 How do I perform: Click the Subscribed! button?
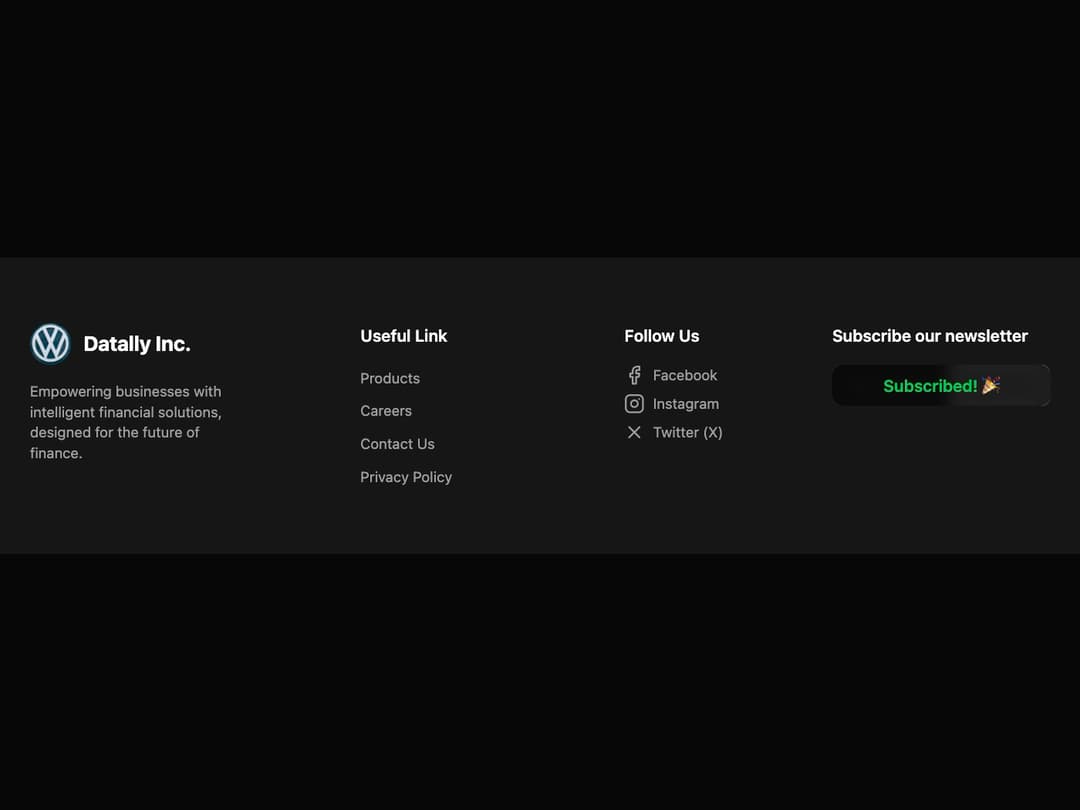[941, 386]
